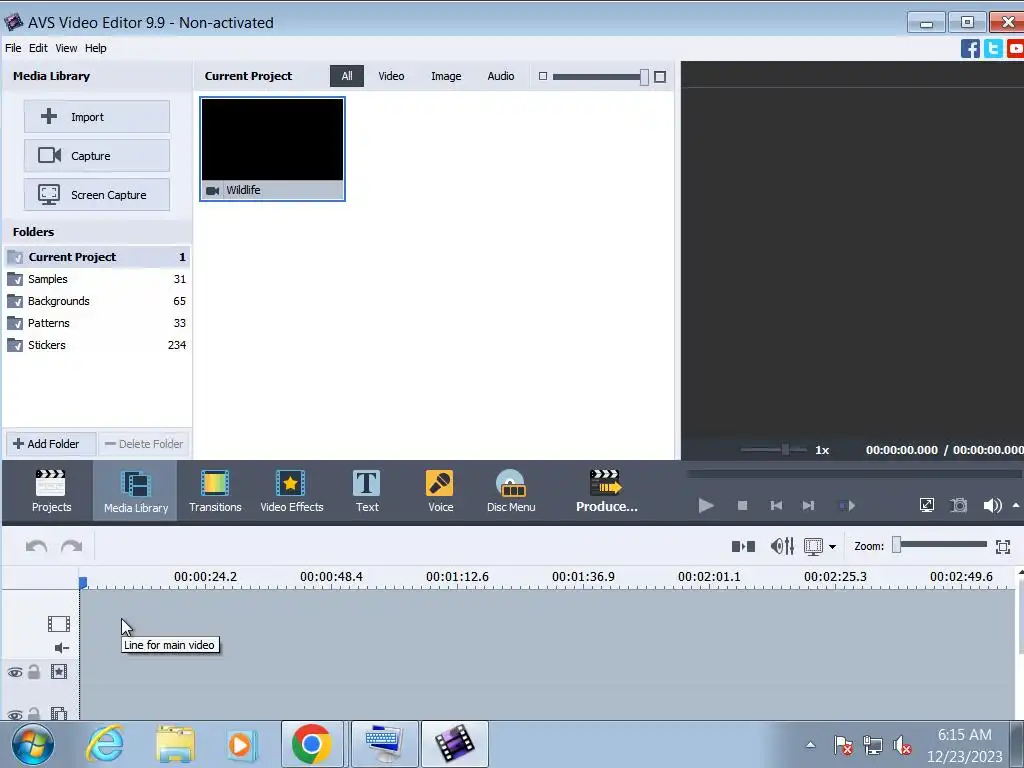Open the Projects panel
Image resolution: width=1024 pixels, height=768 pixels.
pos(52,491)
